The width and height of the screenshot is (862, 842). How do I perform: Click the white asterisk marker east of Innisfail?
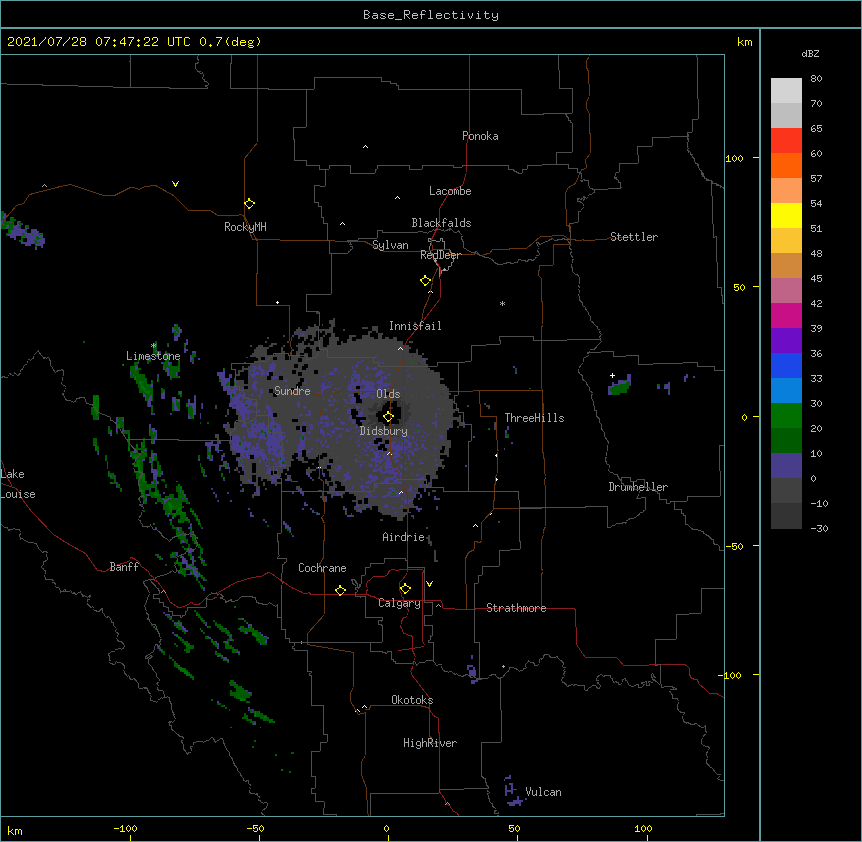coord(502,304)
